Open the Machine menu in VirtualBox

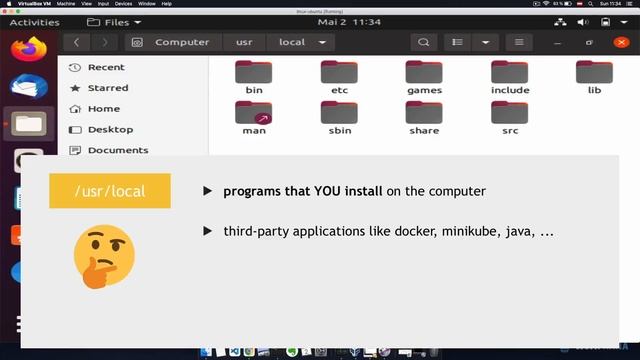(x=66, y=4)
